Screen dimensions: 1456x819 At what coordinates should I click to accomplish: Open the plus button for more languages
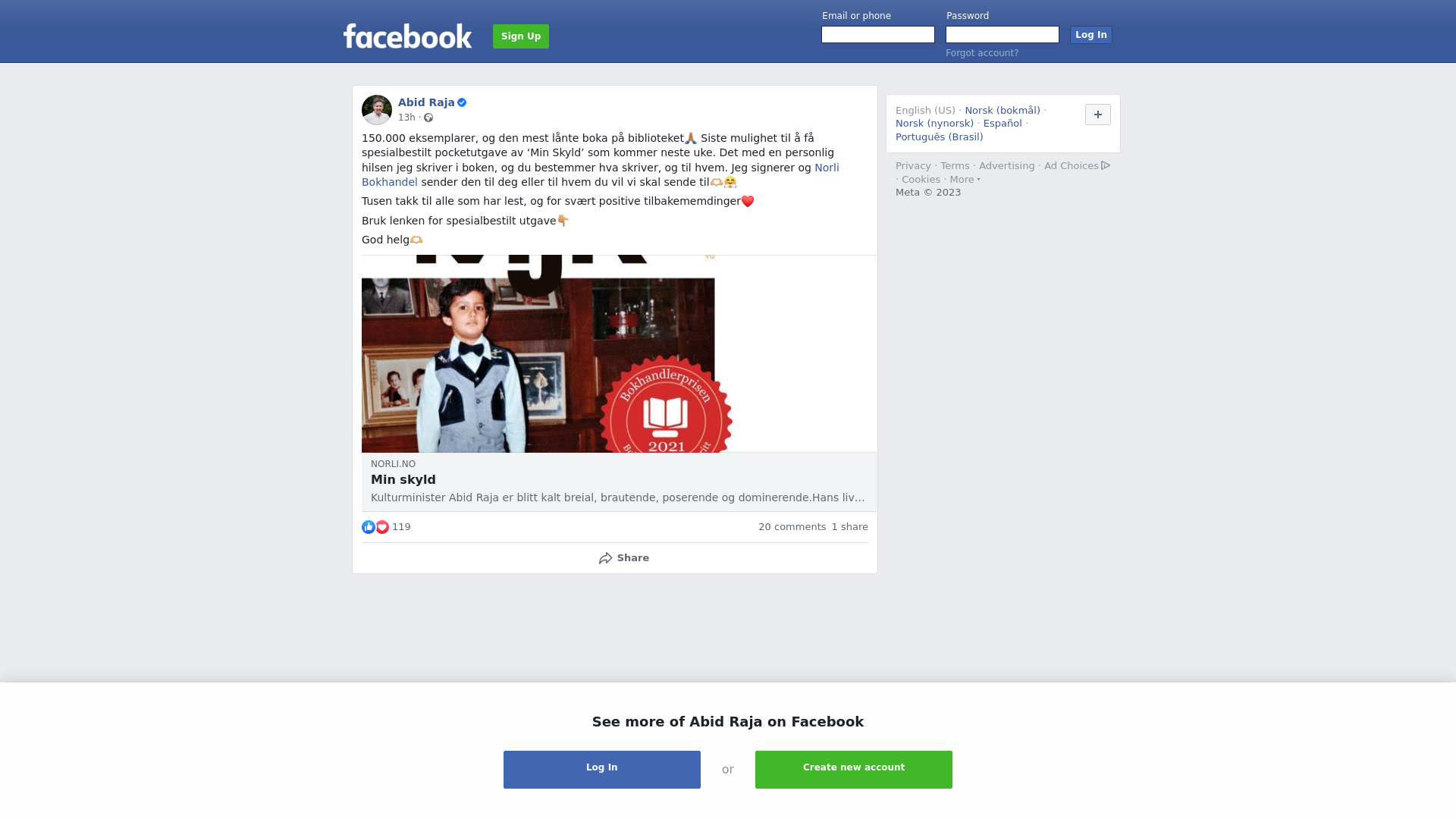click(x=1098, y=115)
